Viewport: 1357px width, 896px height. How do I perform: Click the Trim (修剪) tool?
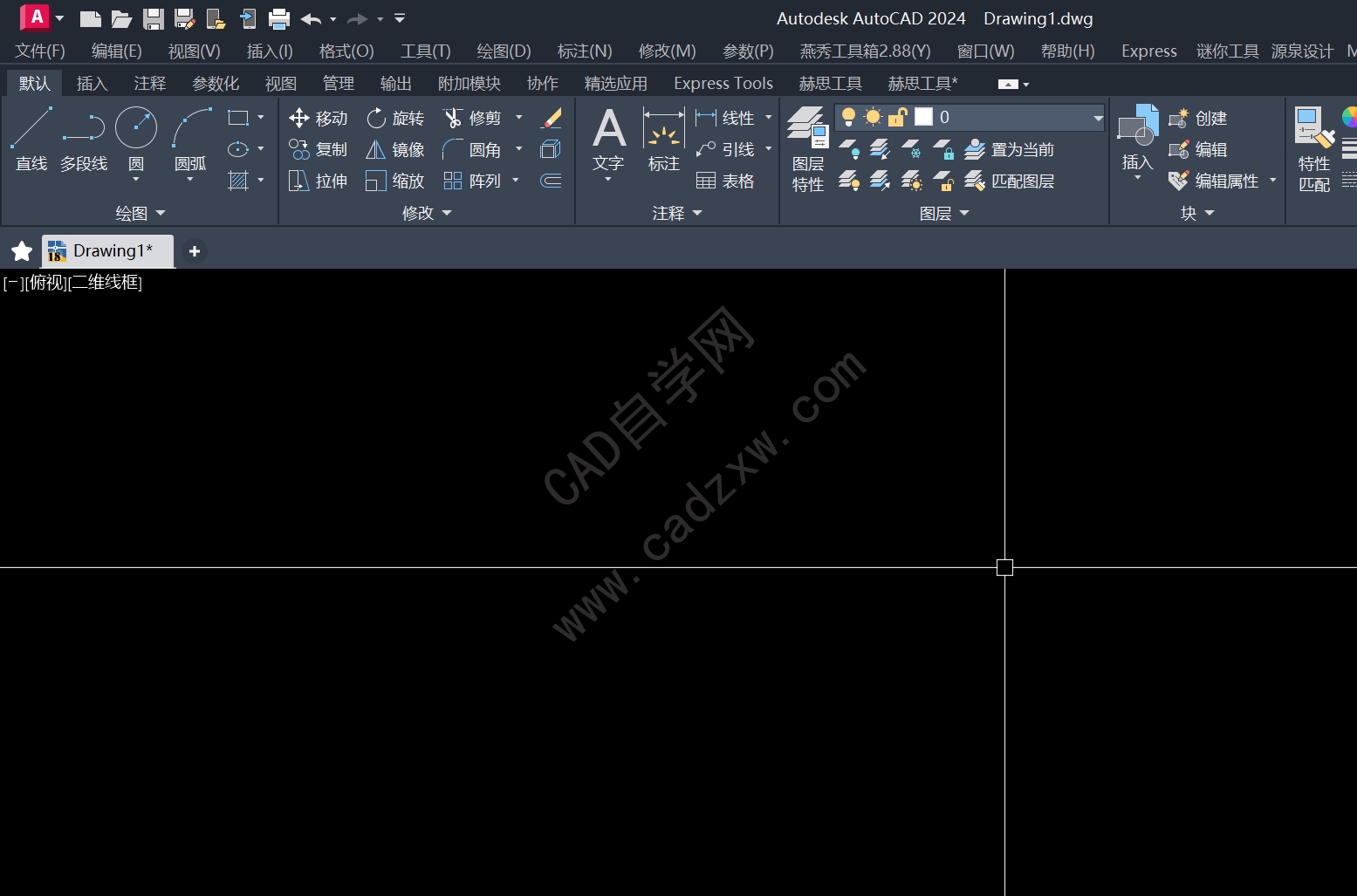(x=472, y=118)
